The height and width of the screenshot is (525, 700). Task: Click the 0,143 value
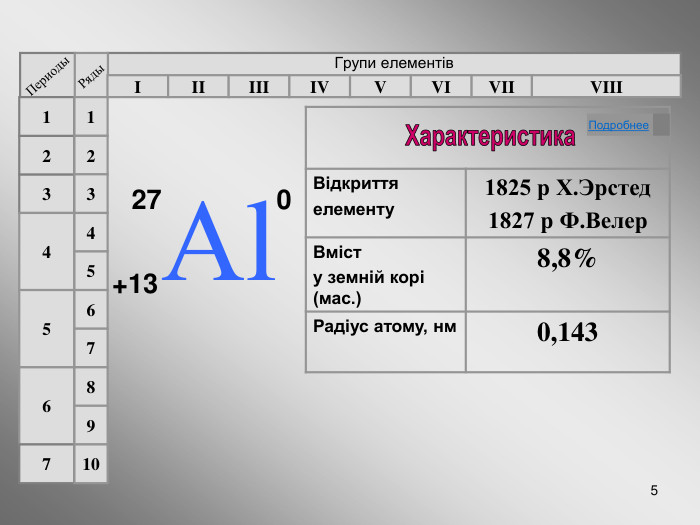567,332
